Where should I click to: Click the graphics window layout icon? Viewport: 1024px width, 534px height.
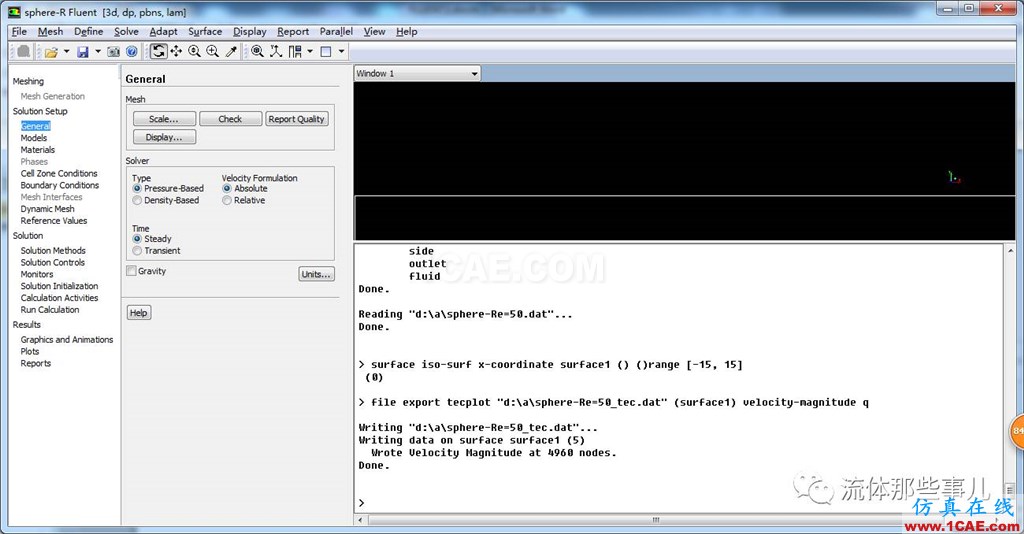[326, 52]
